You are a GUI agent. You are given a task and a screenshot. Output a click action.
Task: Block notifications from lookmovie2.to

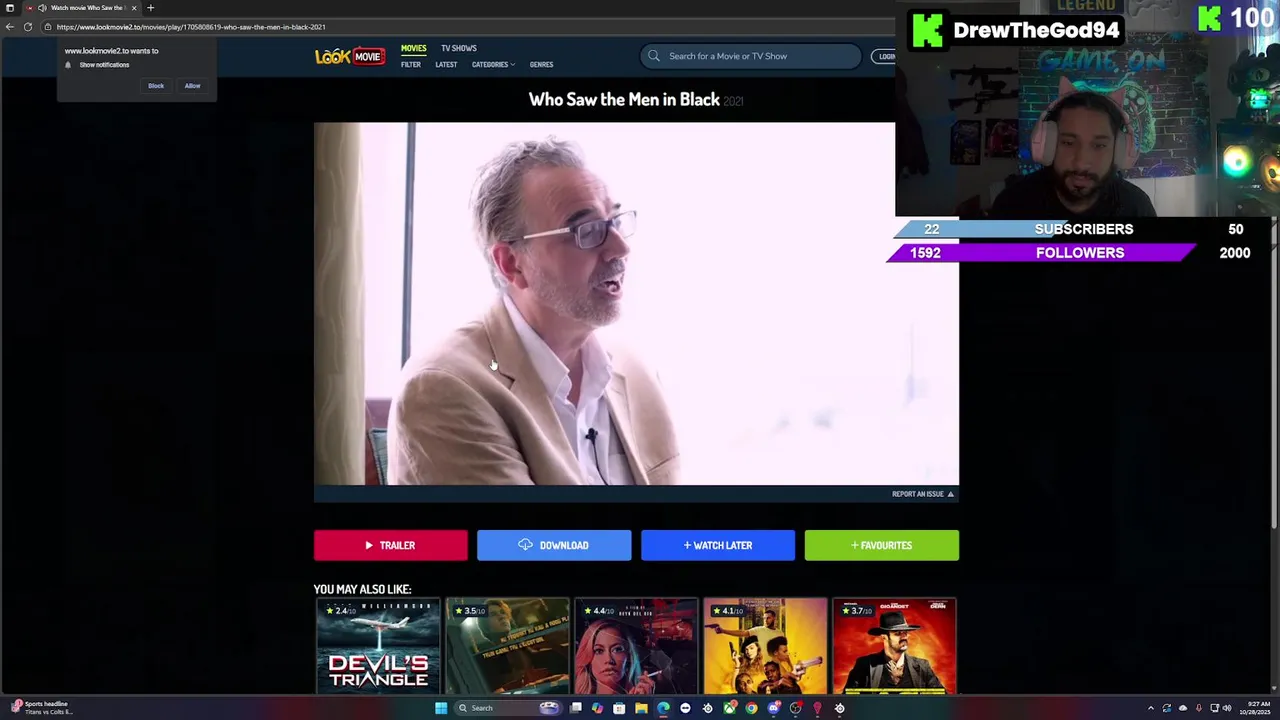[x=156, y=86]
